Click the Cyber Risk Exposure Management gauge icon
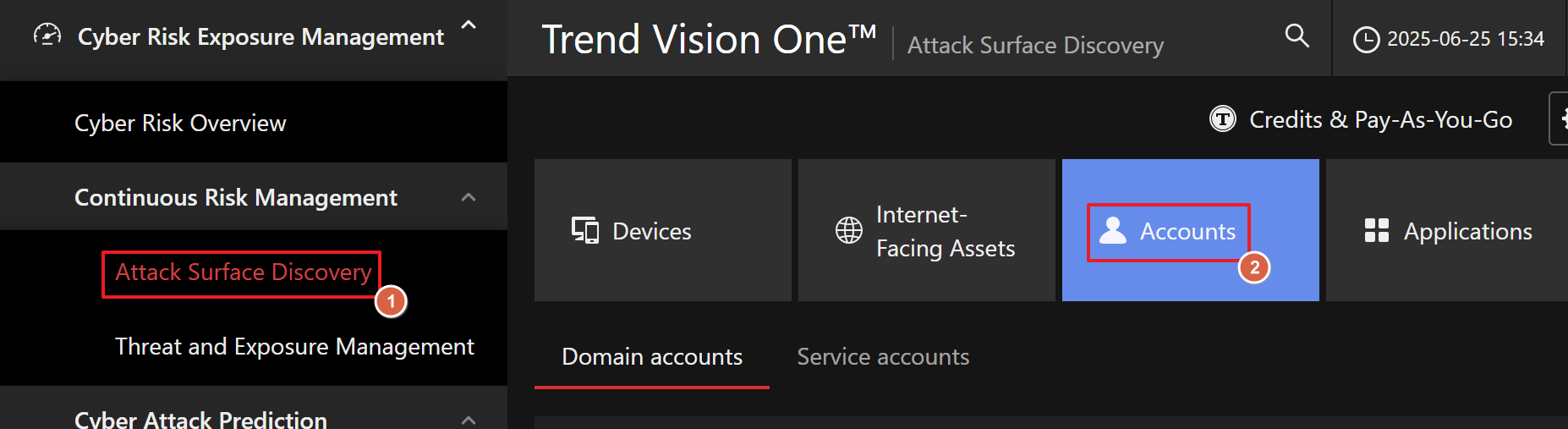Viewport: 1568px width, 429px height. [47, 36]
